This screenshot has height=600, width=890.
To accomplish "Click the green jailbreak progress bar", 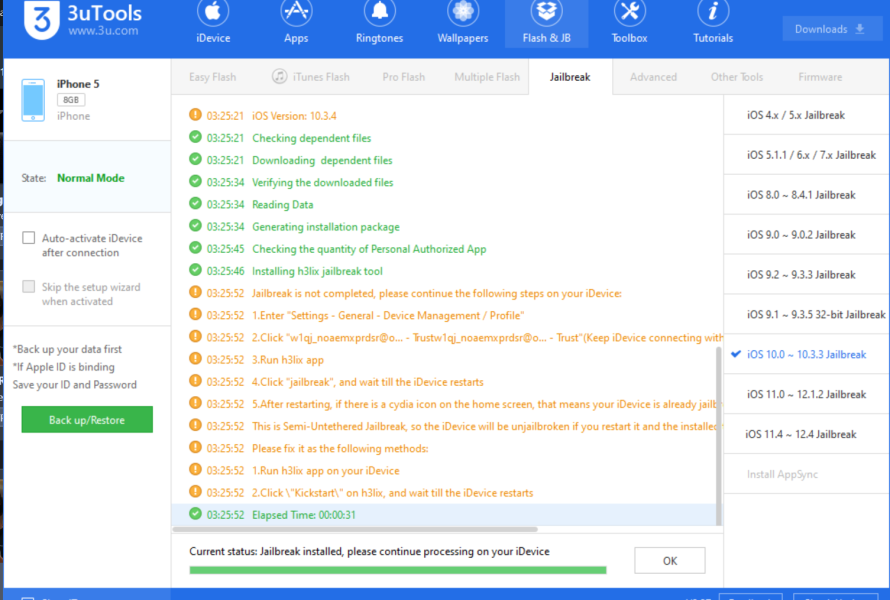I will coord(397,570).
